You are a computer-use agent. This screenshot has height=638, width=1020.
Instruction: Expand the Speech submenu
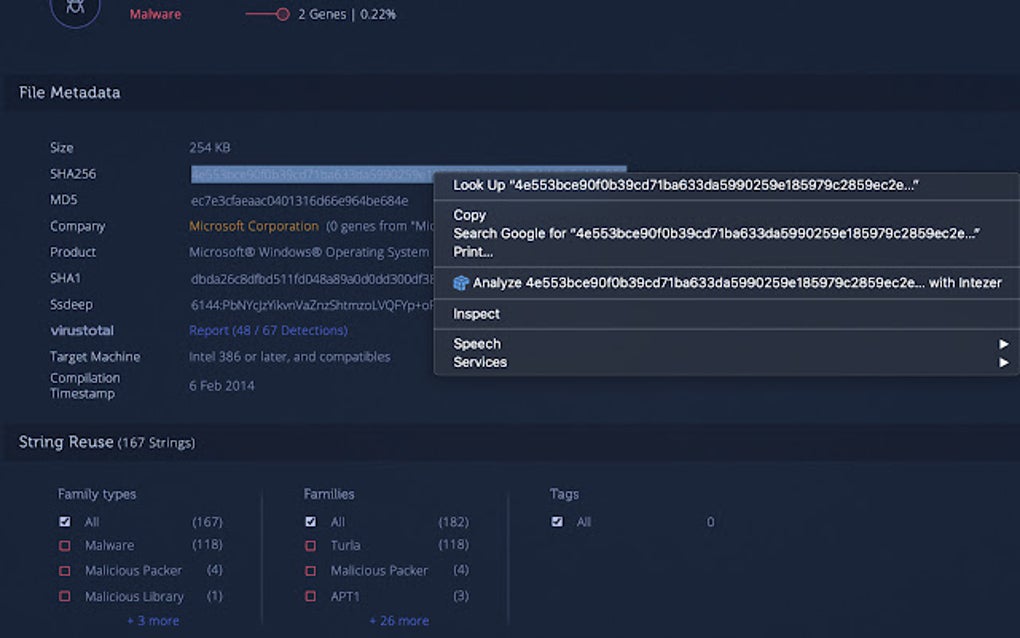[x=476, y=343]
